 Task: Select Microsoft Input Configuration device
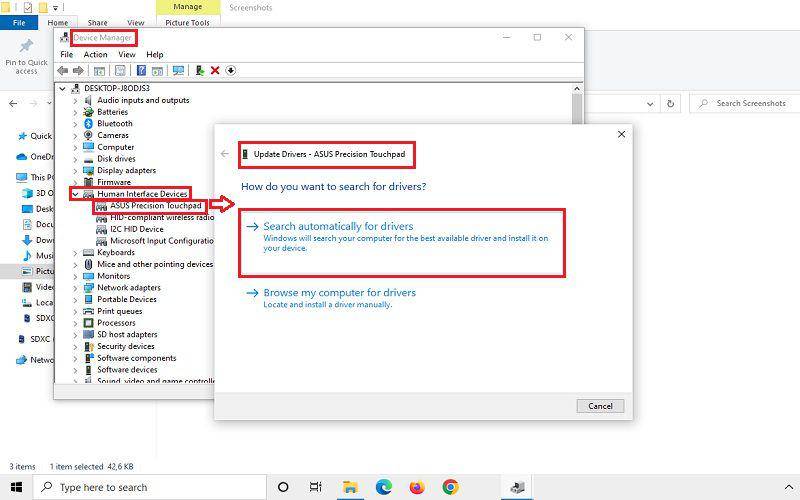[162, 241]
